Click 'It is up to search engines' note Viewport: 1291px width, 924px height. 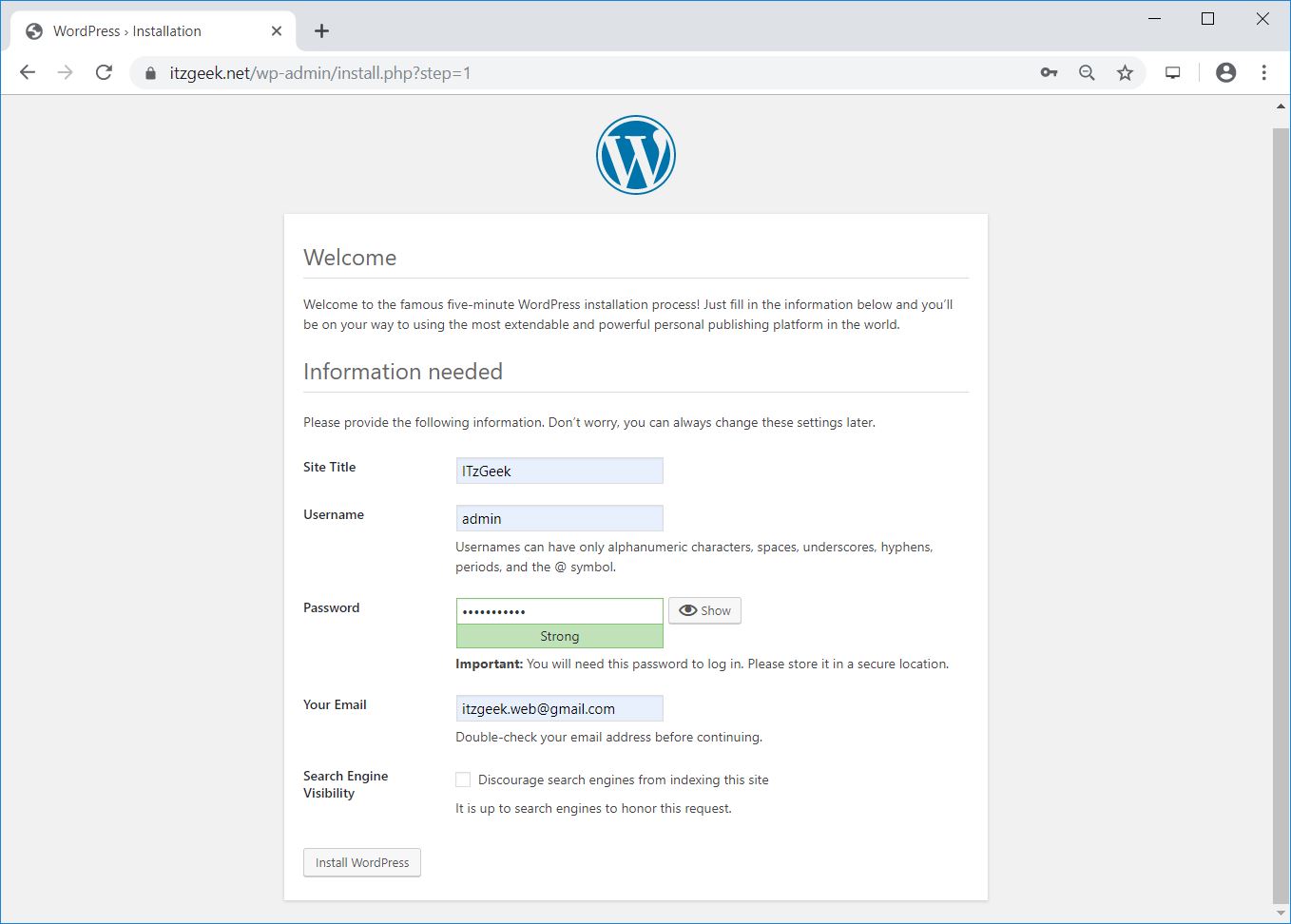(593, 808)
